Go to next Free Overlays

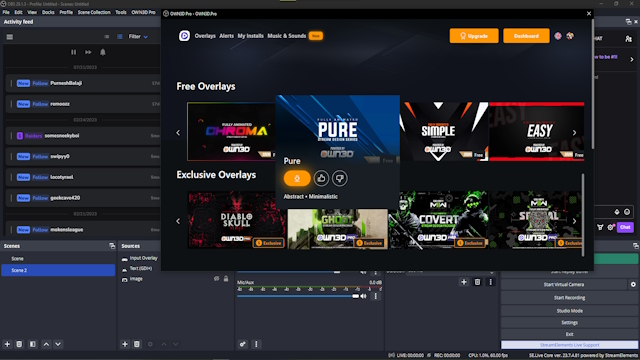(x=574, y=133)
